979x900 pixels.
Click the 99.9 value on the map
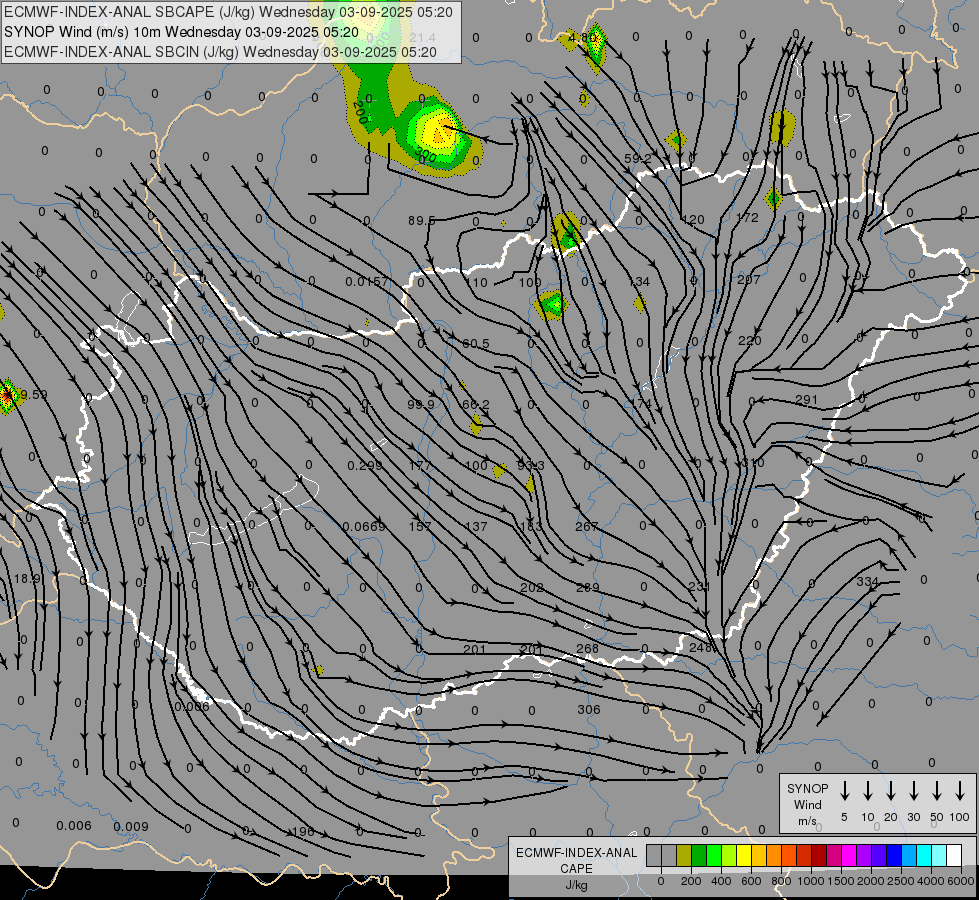pos(421,404)
